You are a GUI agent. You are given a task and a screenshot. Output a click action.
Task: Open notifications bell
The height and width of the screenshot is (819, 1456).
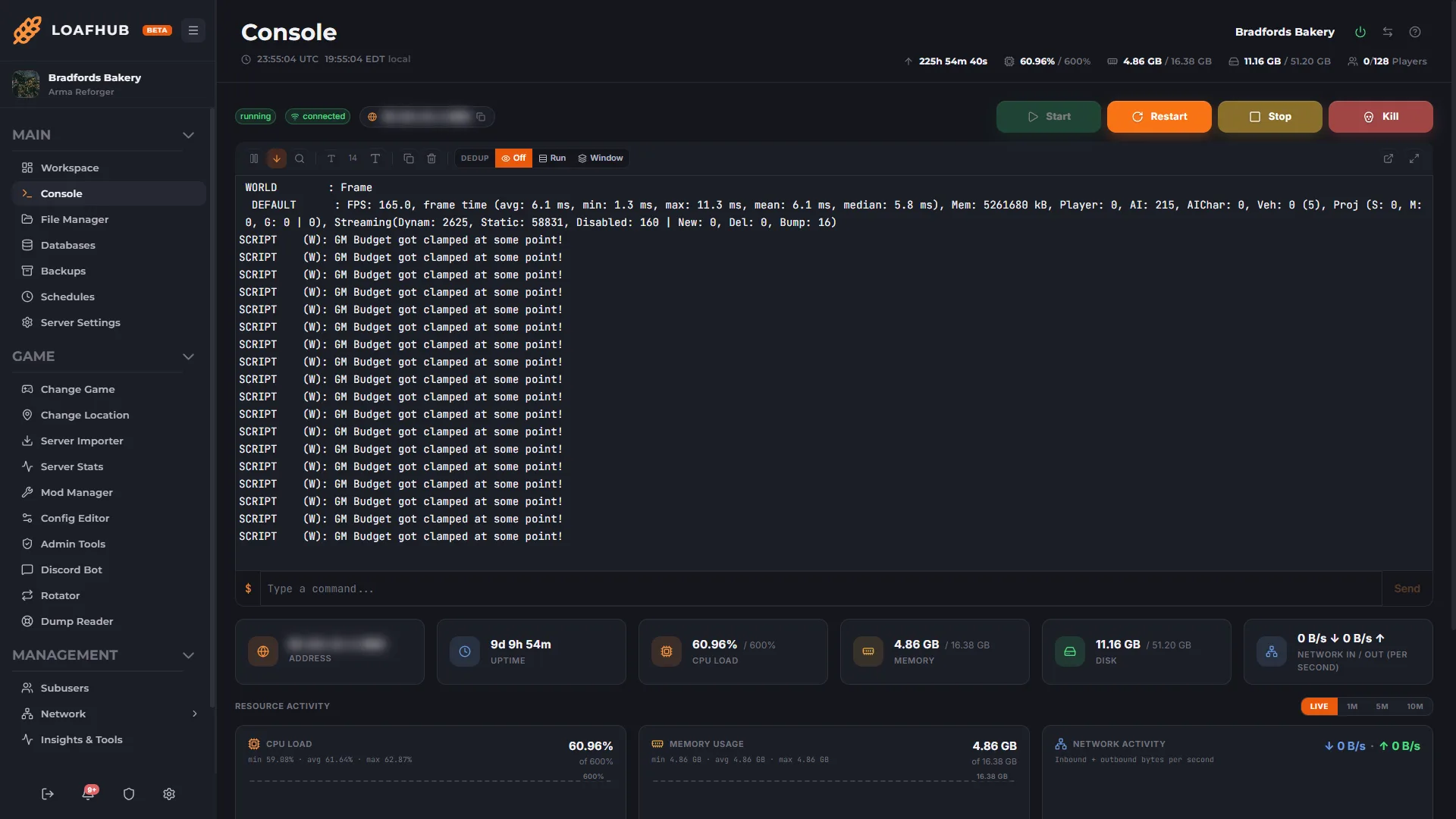point(88,794)
